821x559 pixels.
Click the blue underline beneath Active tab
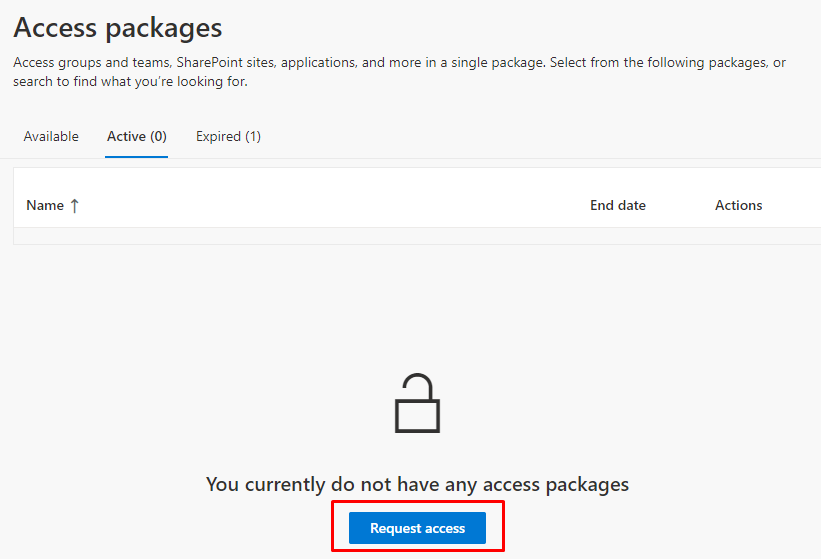coord(137,156)
